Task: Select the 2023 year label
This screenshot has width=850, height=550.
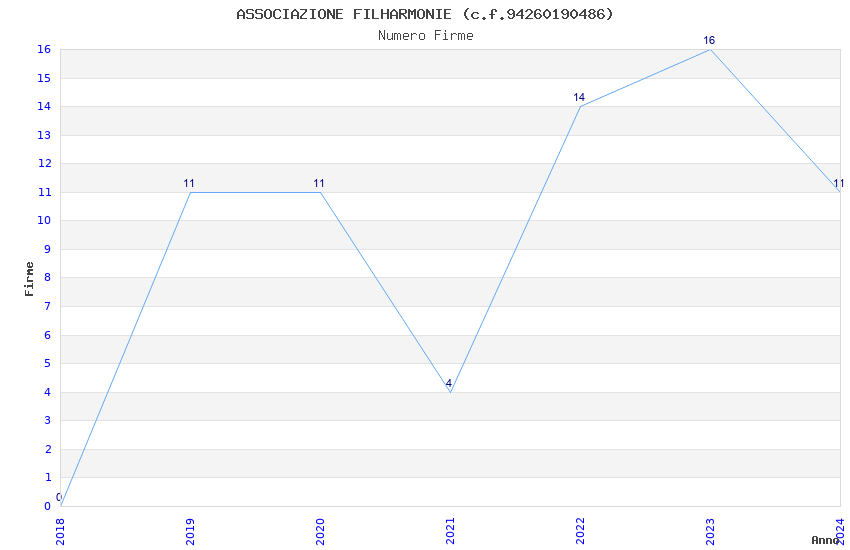Action: 711,532
